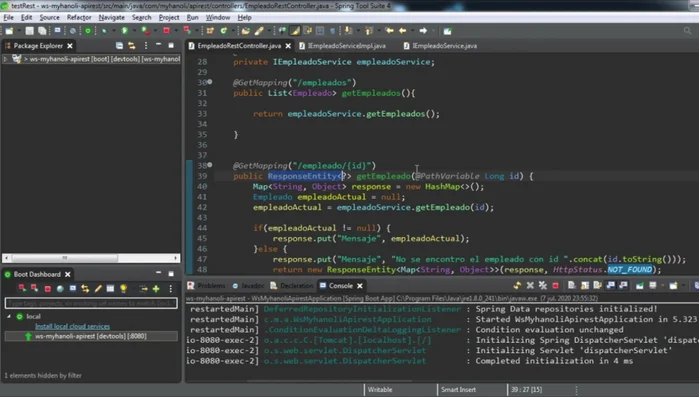
Task: Click Package Explorer horizontal scrollbar
Action: [x=91, y=258]
